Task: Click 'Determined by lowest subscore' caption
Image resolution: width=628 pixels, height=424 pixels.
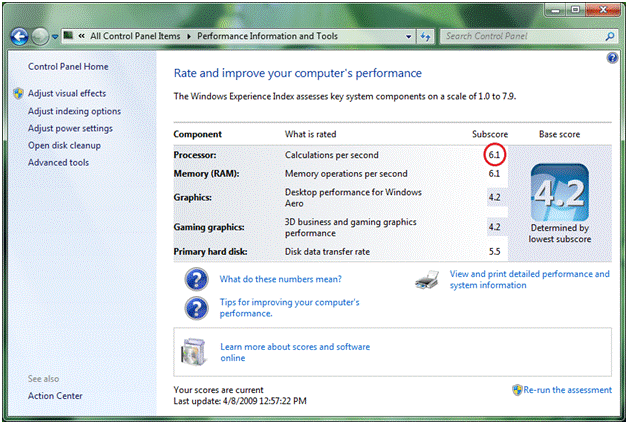Action: pyautogui.click(x=560, y=233)
